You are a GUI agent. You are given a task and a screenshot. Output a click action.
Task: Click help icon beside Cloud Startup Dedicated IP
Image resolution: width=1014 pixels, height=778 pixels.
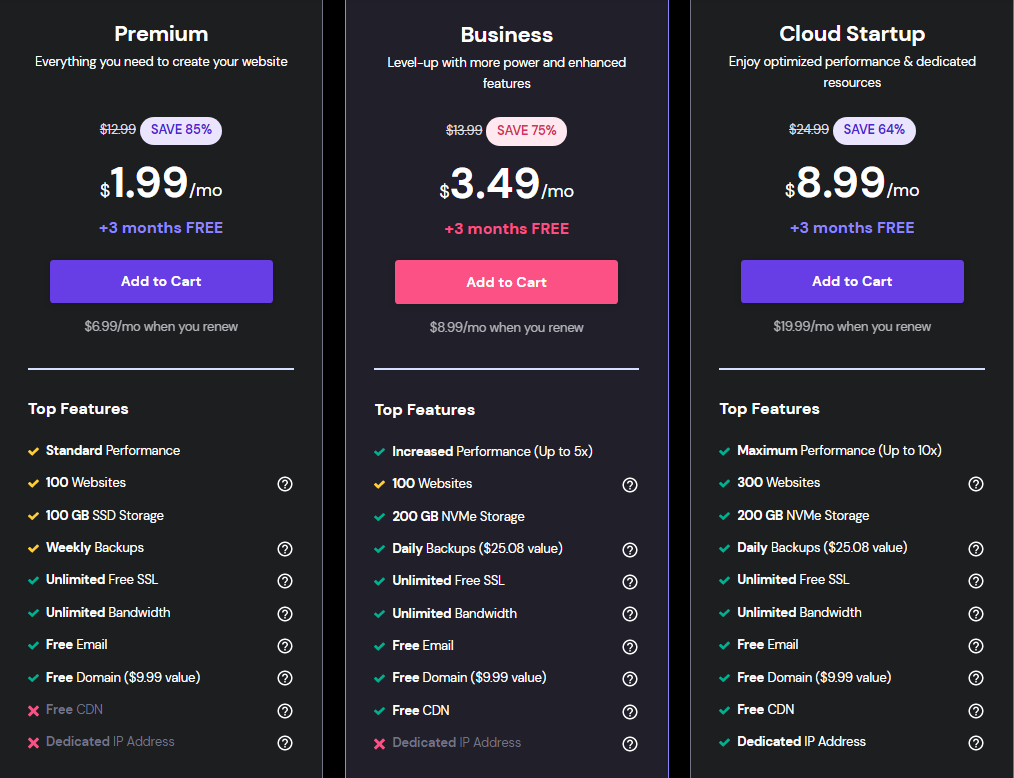pyautogui.click(x=976, y=743)
